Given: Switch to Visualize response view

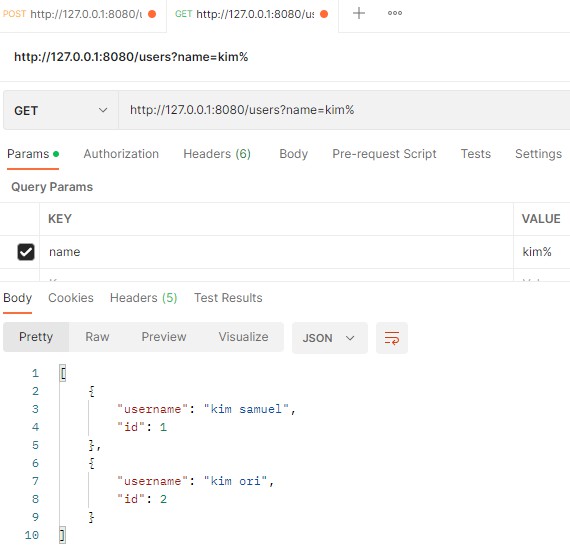Looking at the screenshot, I should pos(243,337).
